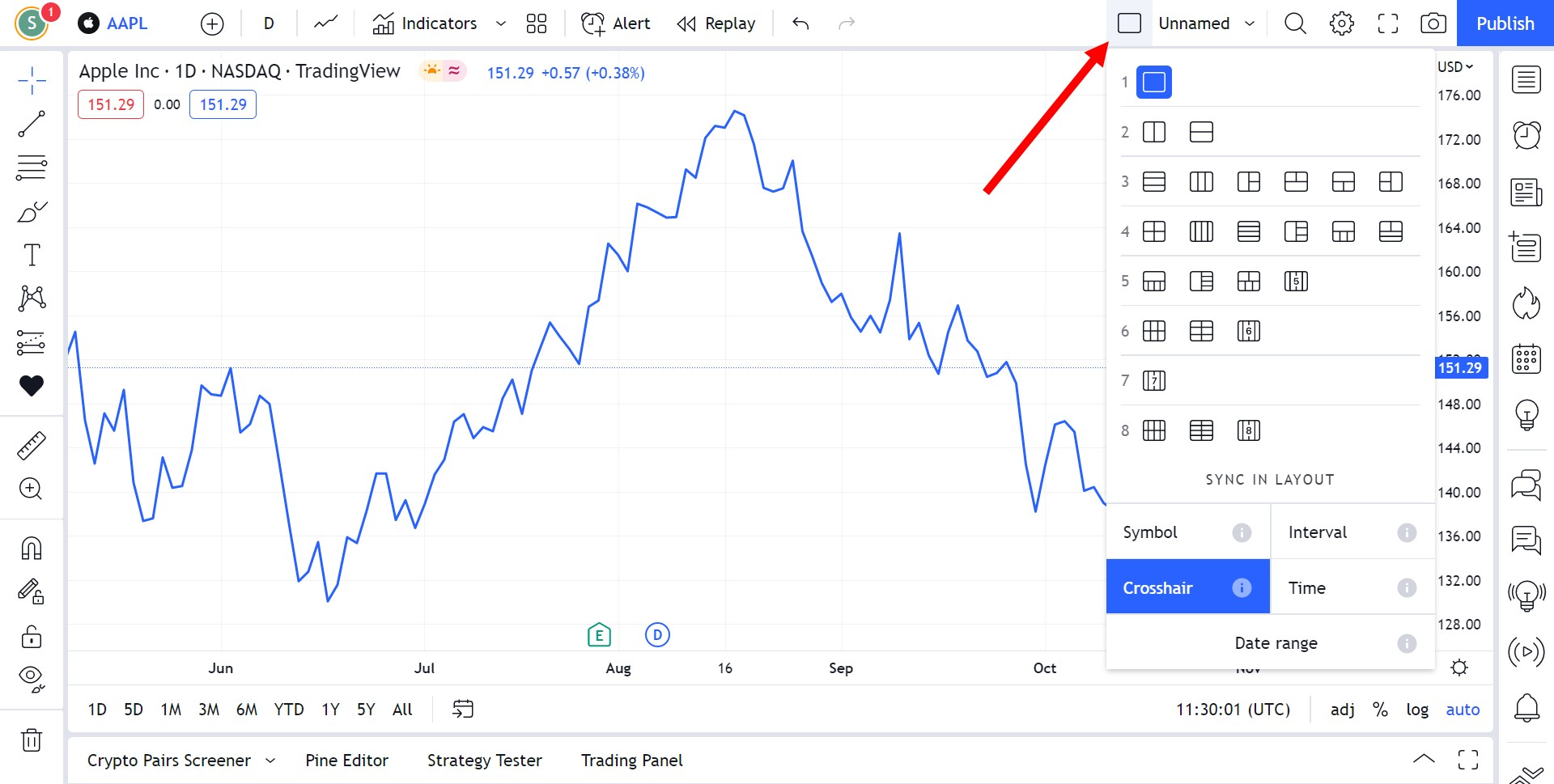Switch to the Pine Editor tab

pos(346,760)
